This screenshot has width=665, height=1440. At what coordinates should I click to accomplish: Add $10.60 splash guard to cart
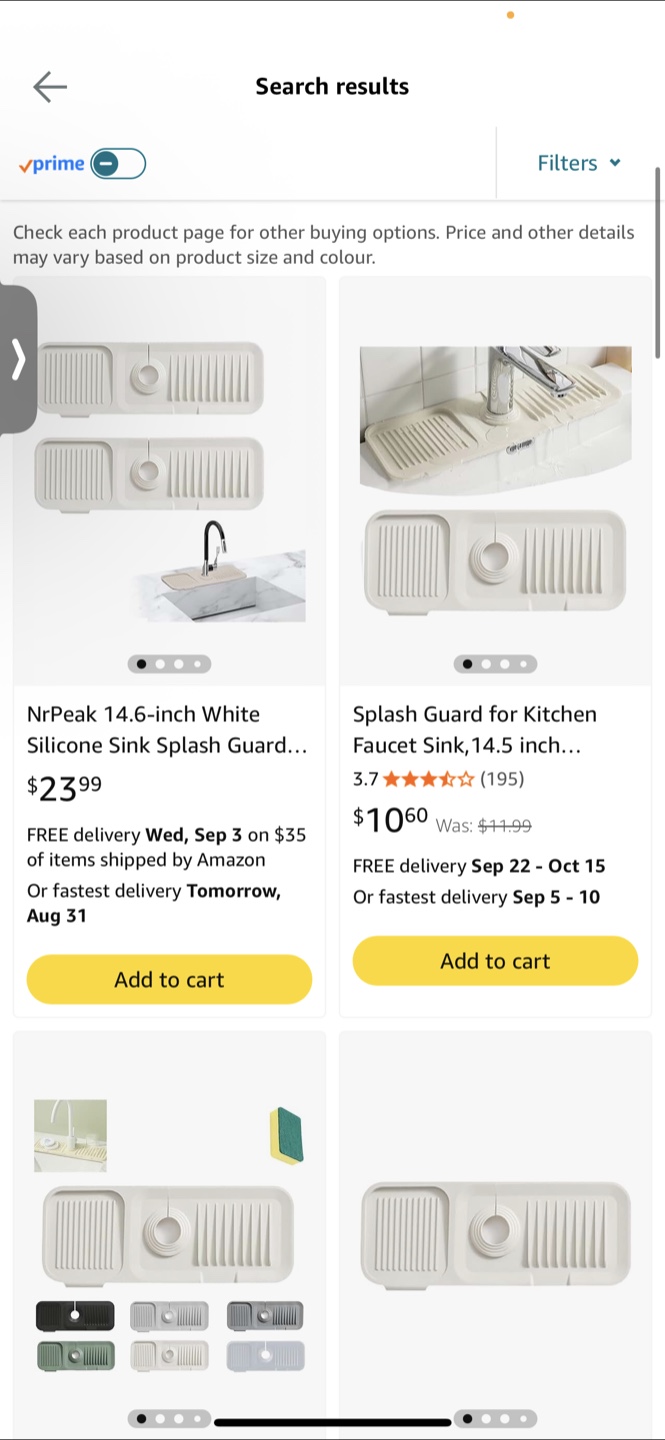coord(495,961)
